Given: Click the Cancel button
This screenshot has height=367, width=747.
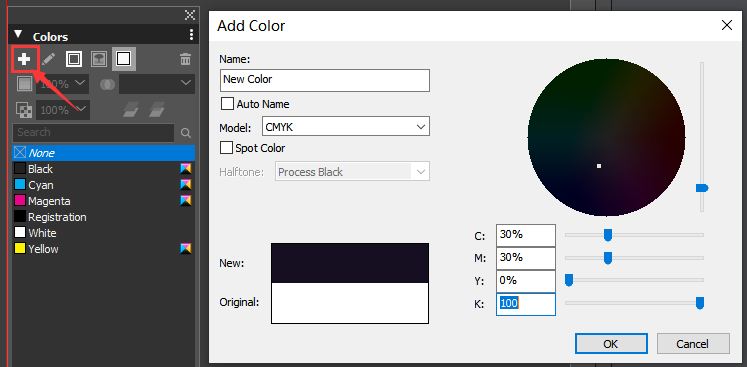Looking at the screenshot, I should [693, 344].
